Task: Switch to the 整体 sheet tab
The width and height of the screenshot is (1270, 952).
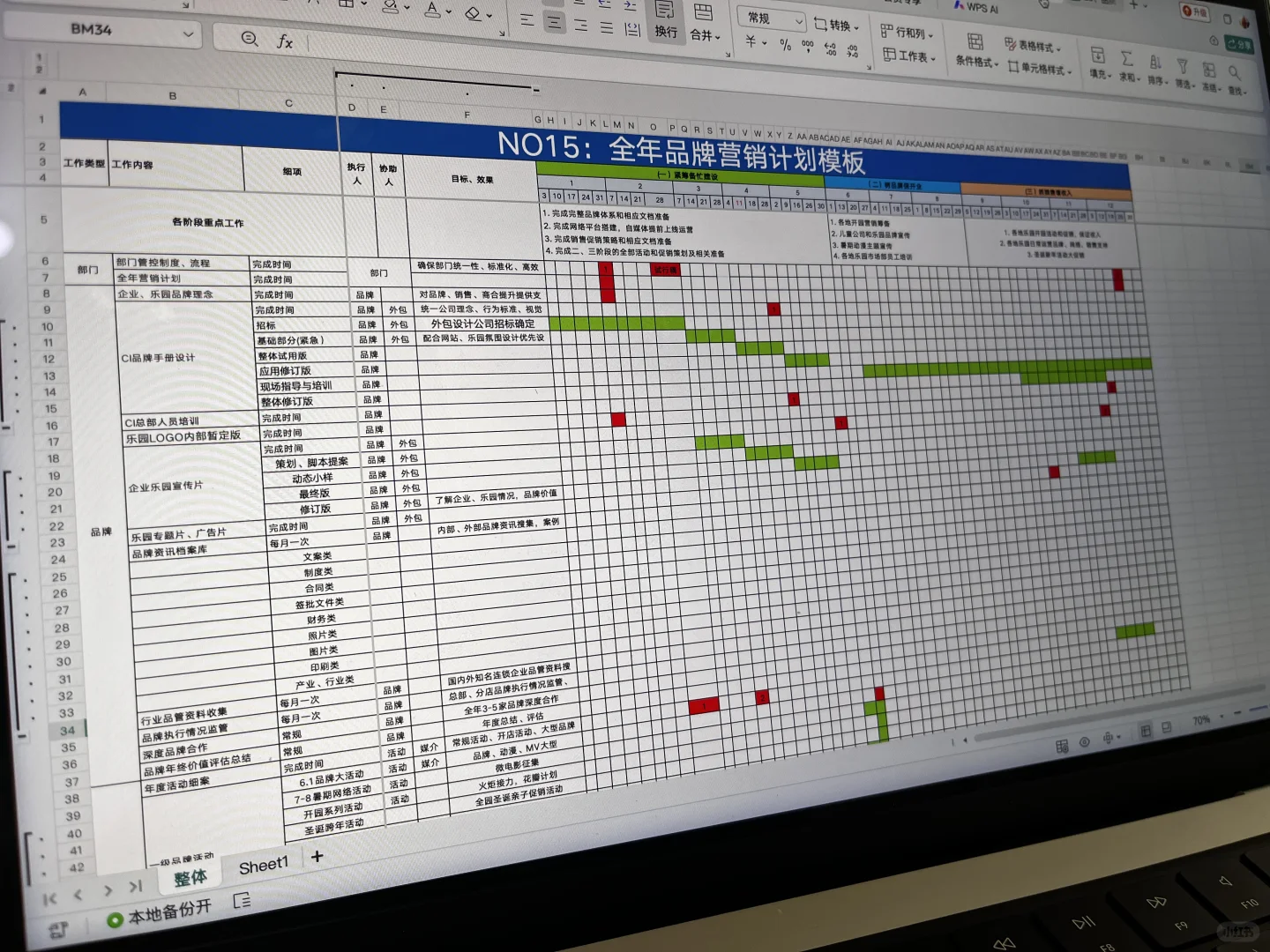Action: coord(190,877)
